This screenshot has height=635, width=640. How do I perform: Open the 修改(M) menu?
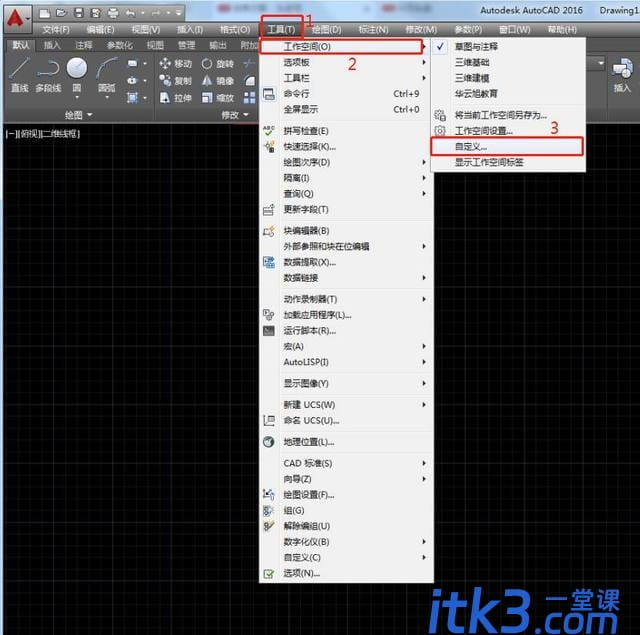(x=421, y=29)
